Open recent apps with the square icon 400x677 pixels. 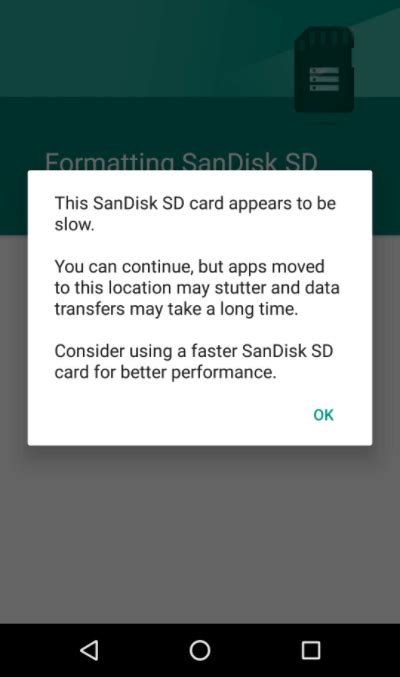[x=311, y=650]
